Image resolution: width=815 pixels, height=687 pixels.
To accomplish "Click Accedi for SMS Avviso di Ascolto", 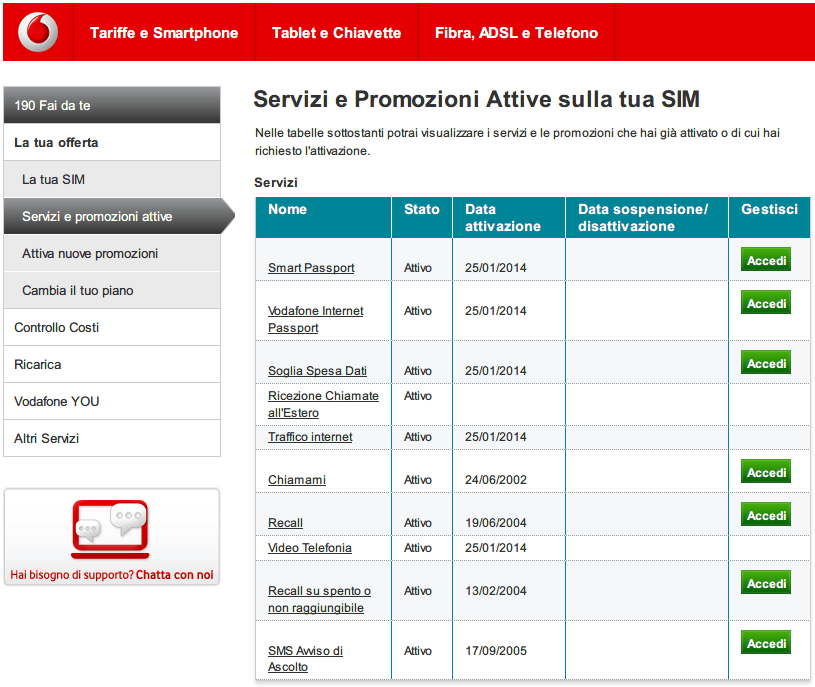I will click(766, 643).
